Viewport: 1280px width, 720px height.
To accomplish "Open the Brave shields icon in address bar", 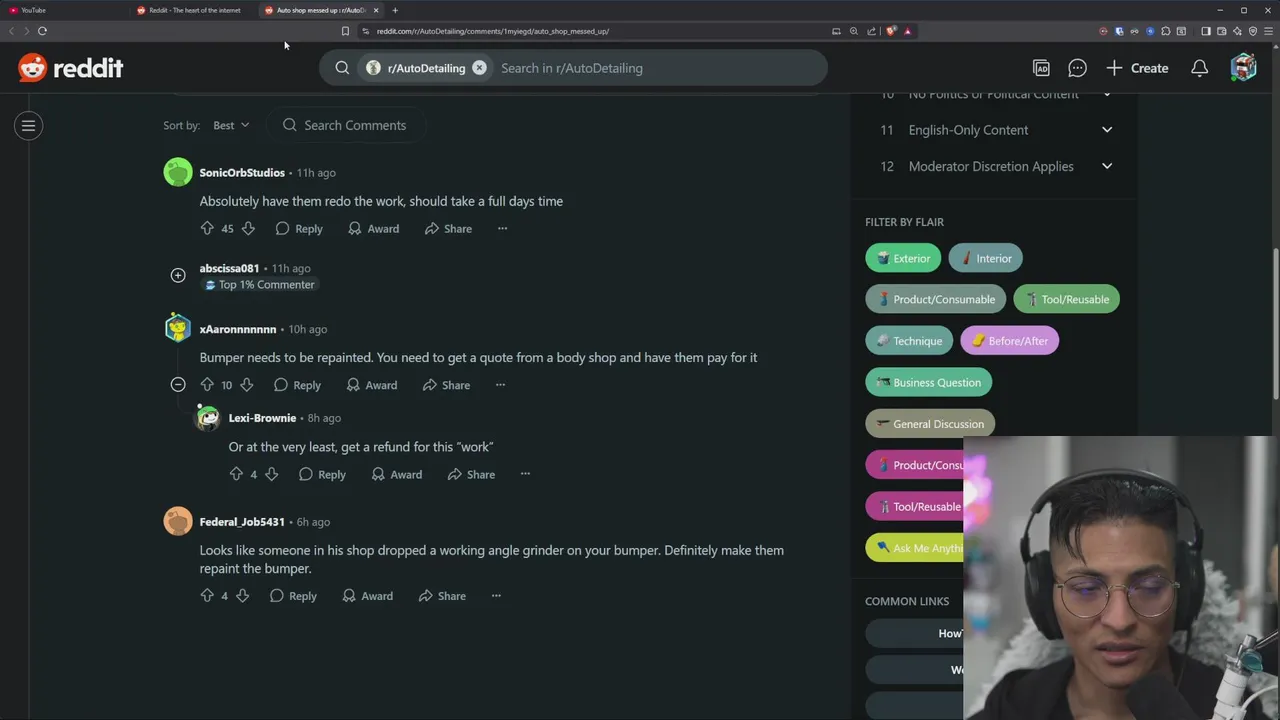I will [891, 31].
